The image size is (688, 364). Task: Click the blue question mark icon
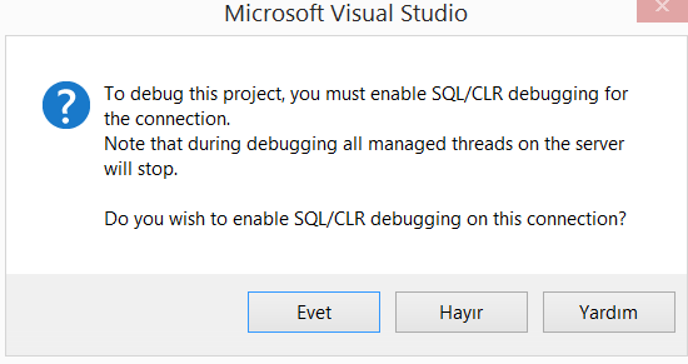tap(66, 105)
